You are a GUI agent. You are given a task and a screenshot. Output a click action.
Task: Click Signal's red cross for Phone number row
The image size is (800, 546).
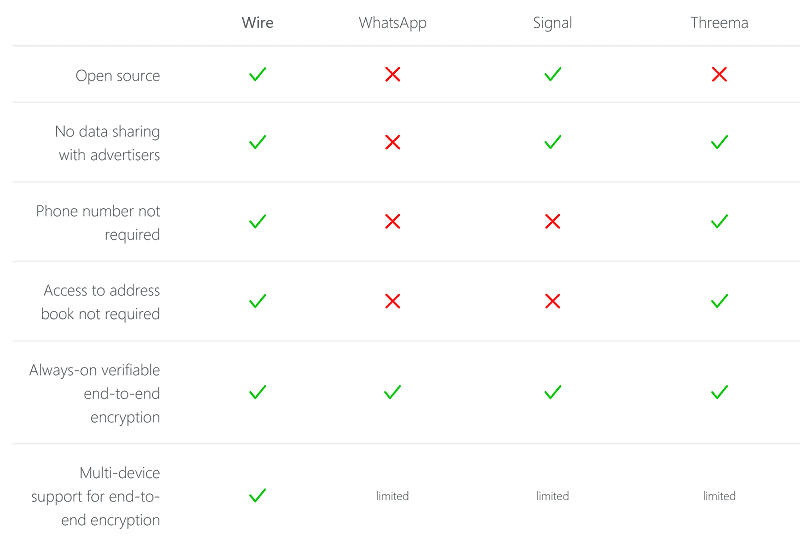click(x=552, y=222)
